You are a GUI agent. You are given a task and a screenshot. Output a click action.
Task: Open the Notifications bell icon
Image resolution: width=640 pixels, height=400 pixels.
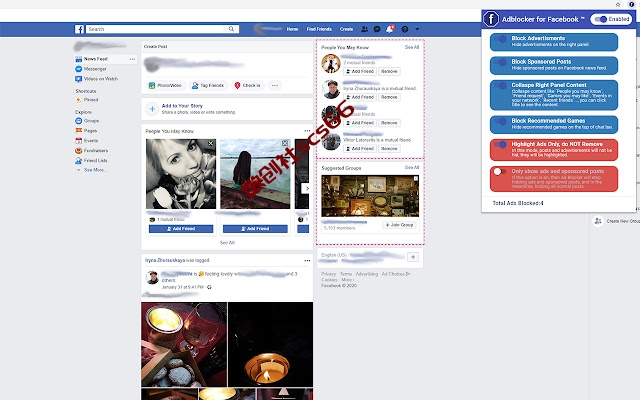[390, 29]
